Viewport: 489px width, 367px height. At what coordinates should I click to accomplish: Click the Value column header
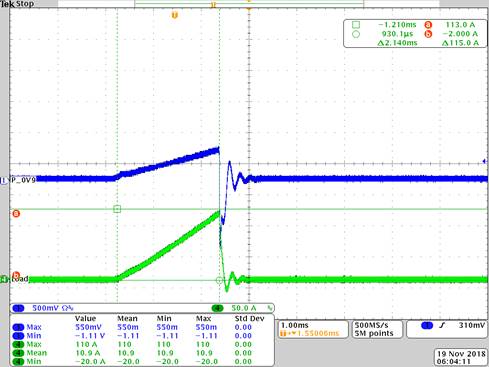pyautogui.click(x=85, y=319)
